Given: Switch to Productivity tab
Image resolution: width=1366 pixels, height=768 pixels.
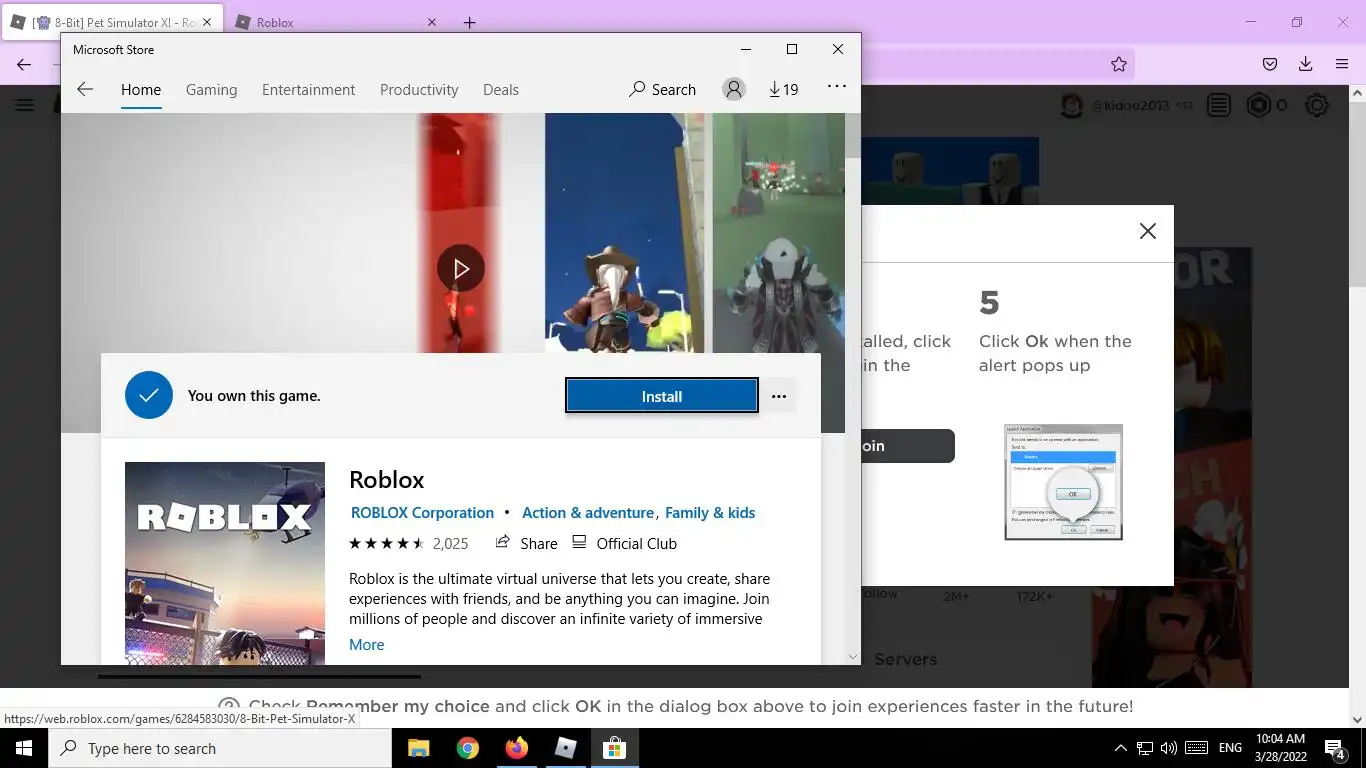Looking at the screenshot, I should 419,89.
